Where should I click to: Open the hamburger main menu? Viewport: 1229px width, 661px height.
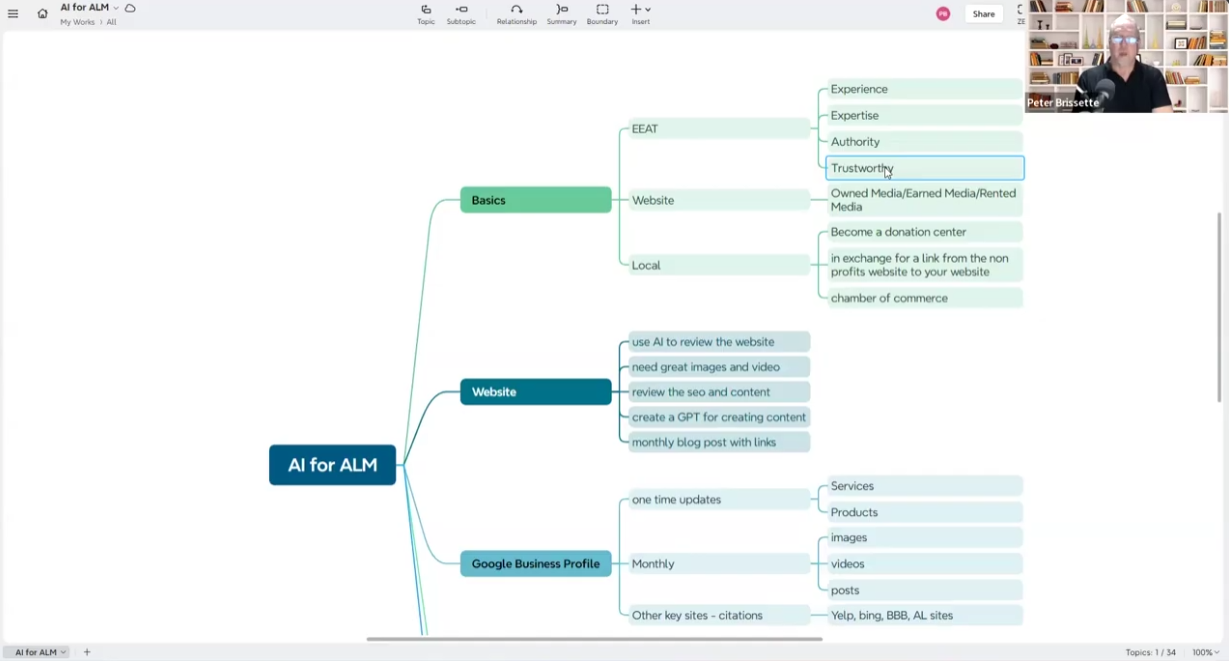(x=13, y=14)
